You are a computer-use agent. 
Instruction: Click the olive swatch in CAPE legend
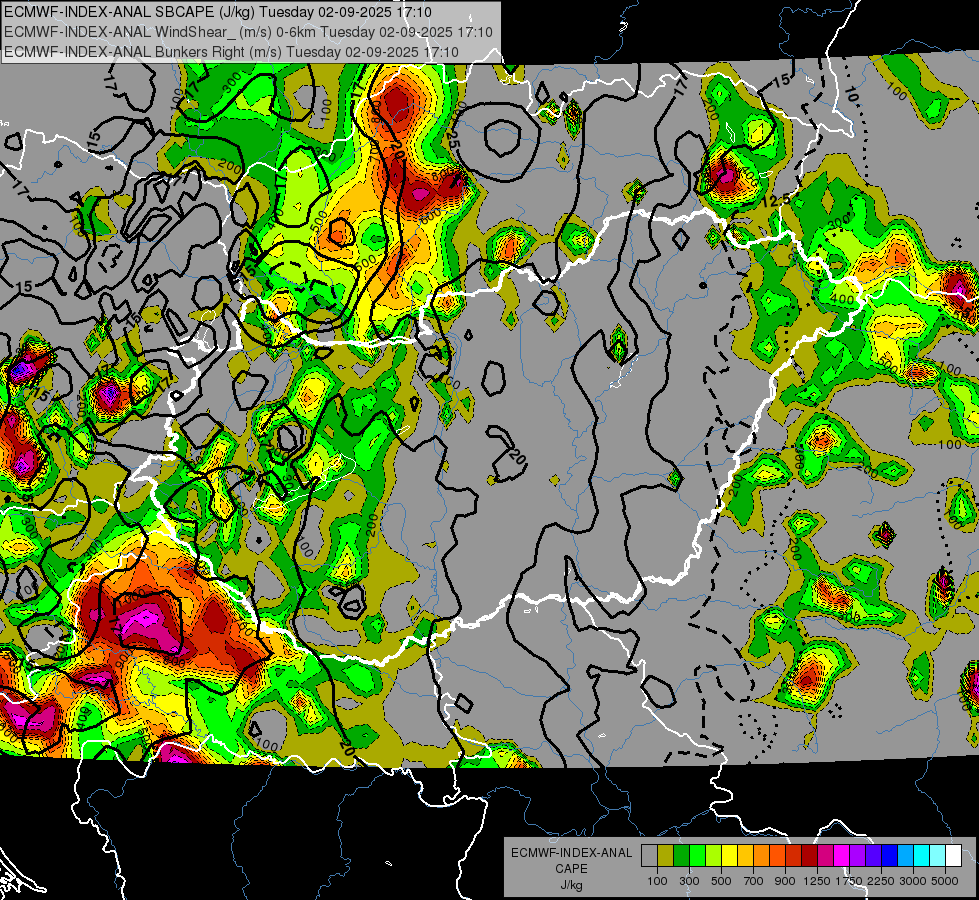[x=666, y=856]
